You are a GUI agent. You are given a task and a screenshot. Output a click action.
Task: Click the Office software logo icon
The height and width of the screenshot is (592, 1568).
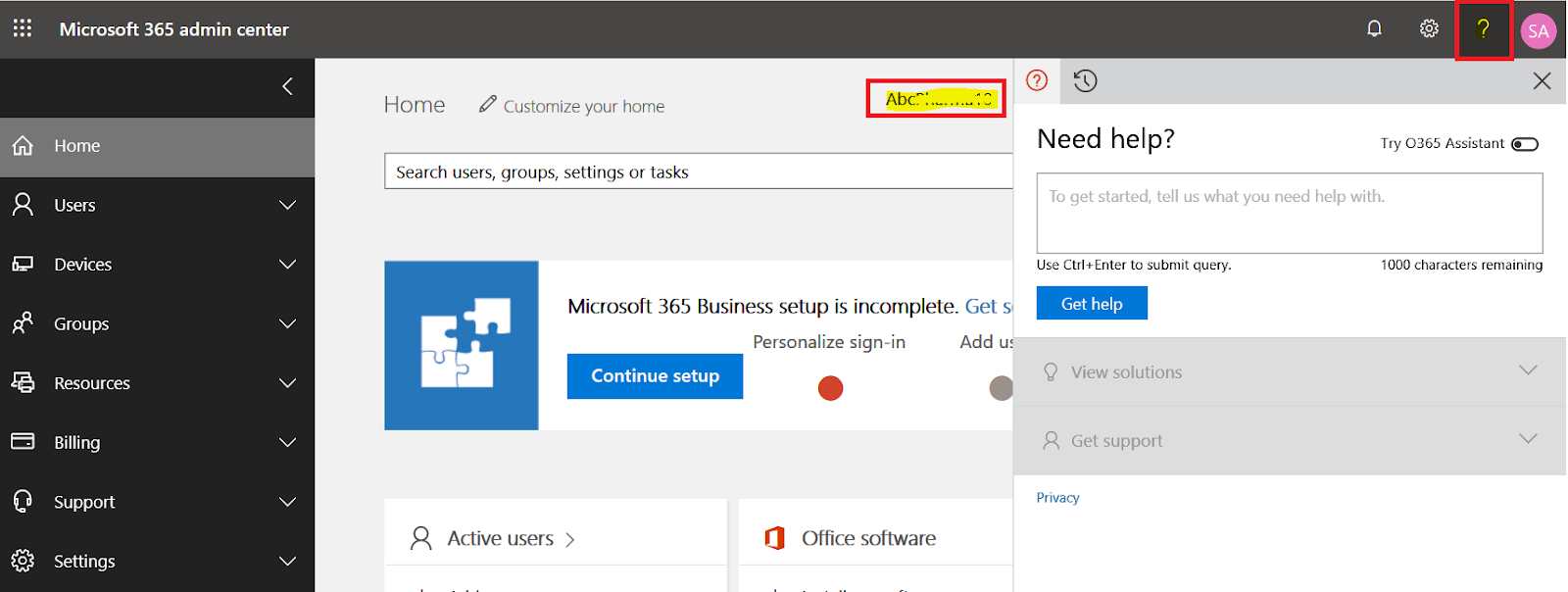coord(775,537)
